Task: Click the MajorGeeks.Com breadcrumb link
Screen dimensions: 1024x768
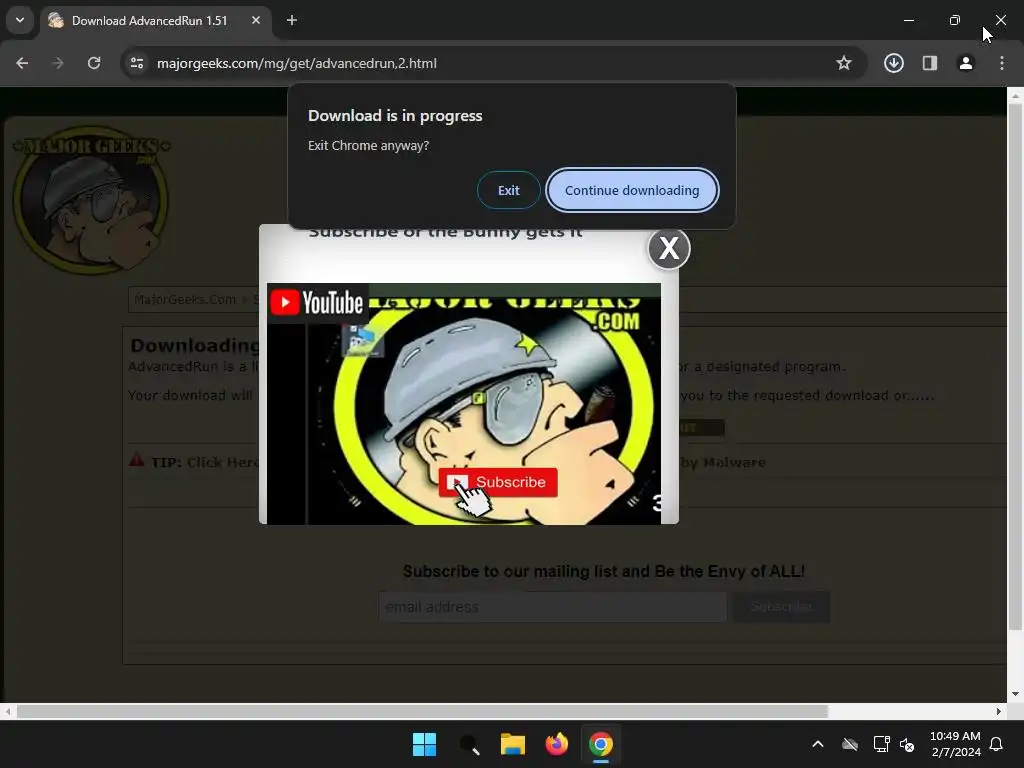Action: 185,299
